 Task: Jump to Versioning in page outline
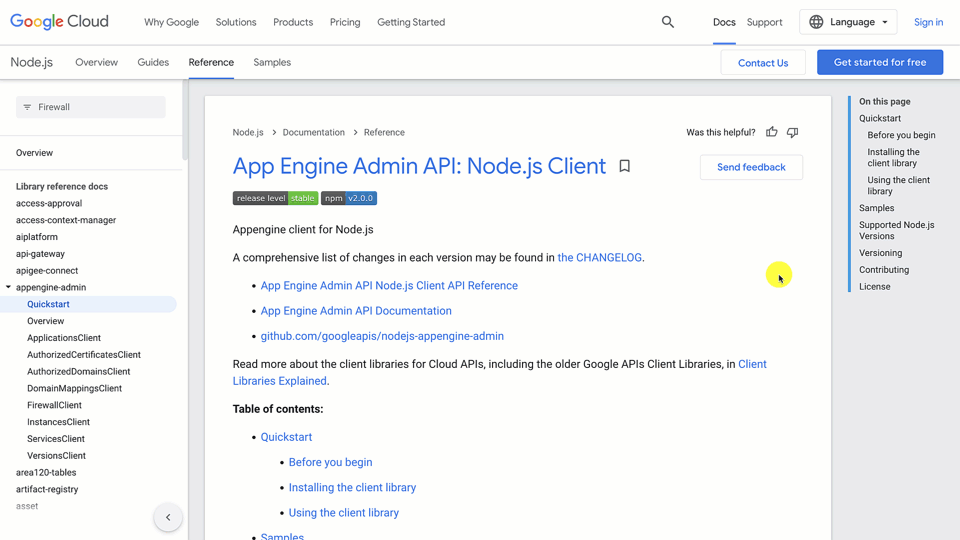[880, 253]
